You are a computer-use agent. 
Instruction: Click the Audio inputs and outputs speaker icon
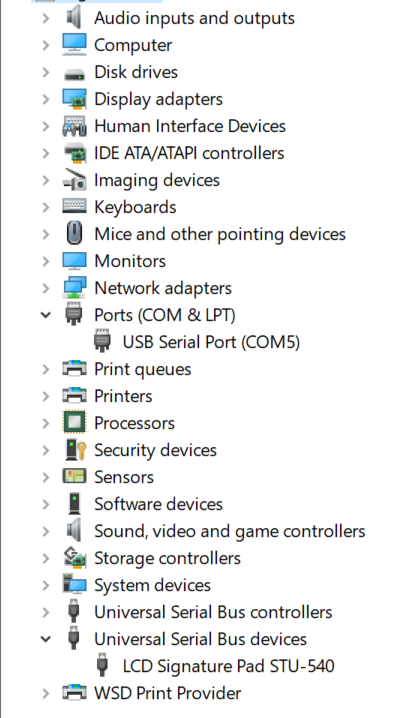74,18
